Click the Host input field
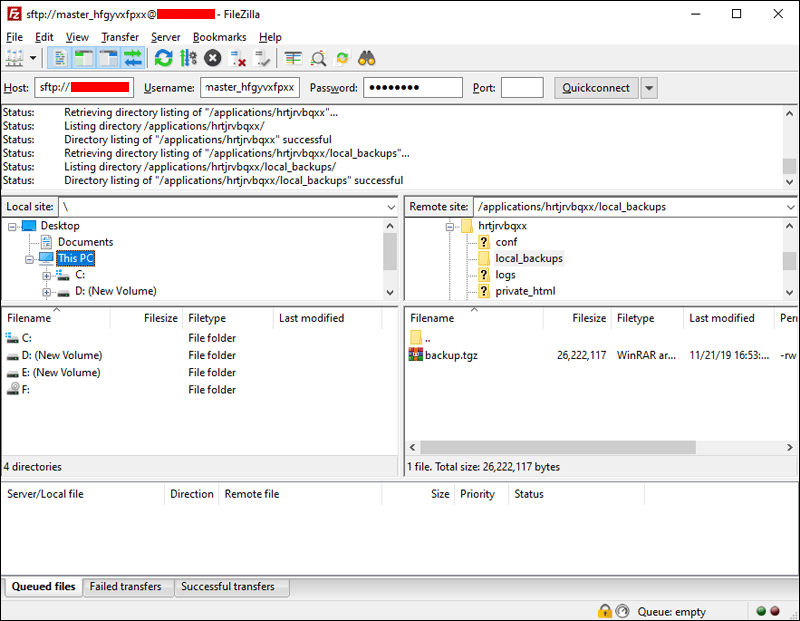Viewport: 800px width, 621px height. tap(84, 87)
